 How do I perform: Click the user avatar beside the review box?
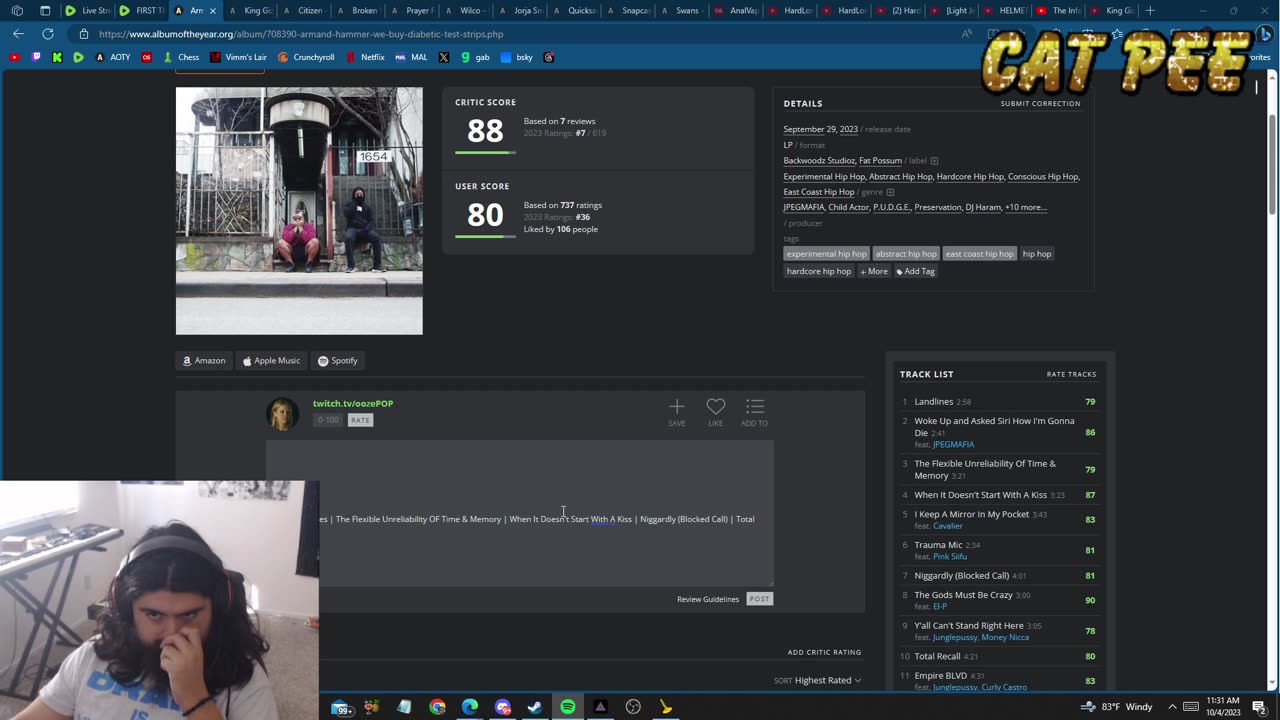(283, 414)
